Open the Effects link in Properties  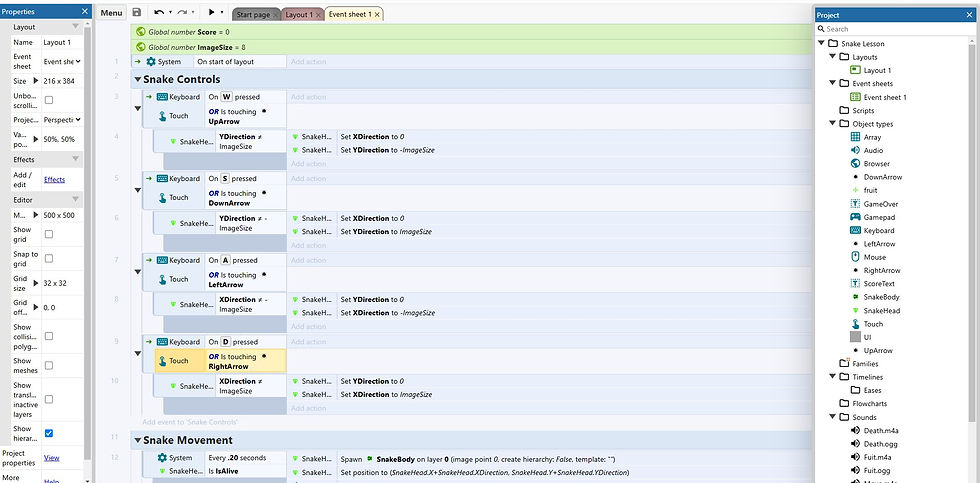54,180
